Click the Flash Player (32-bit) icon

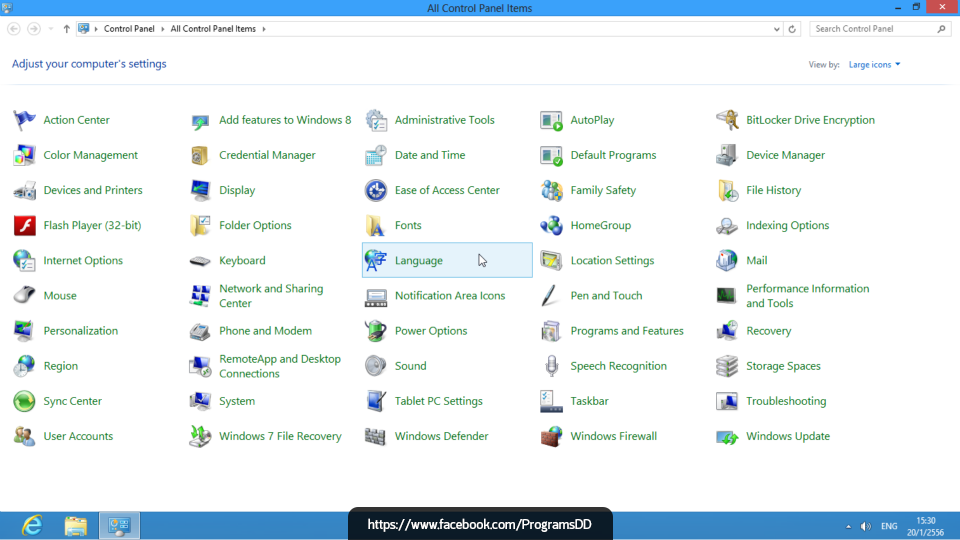[25, 226]
